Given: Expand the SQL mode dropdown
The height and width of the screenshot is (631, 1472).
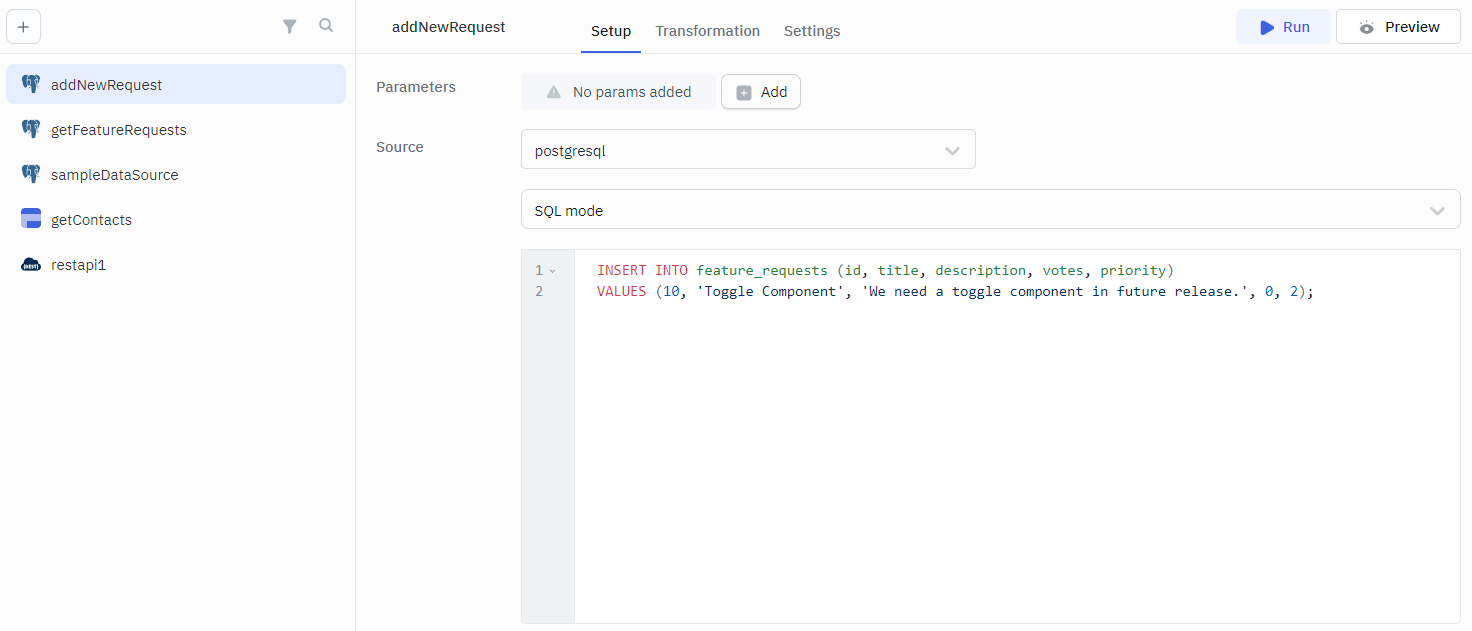Looking at the screenshot, I should (990, 211).
